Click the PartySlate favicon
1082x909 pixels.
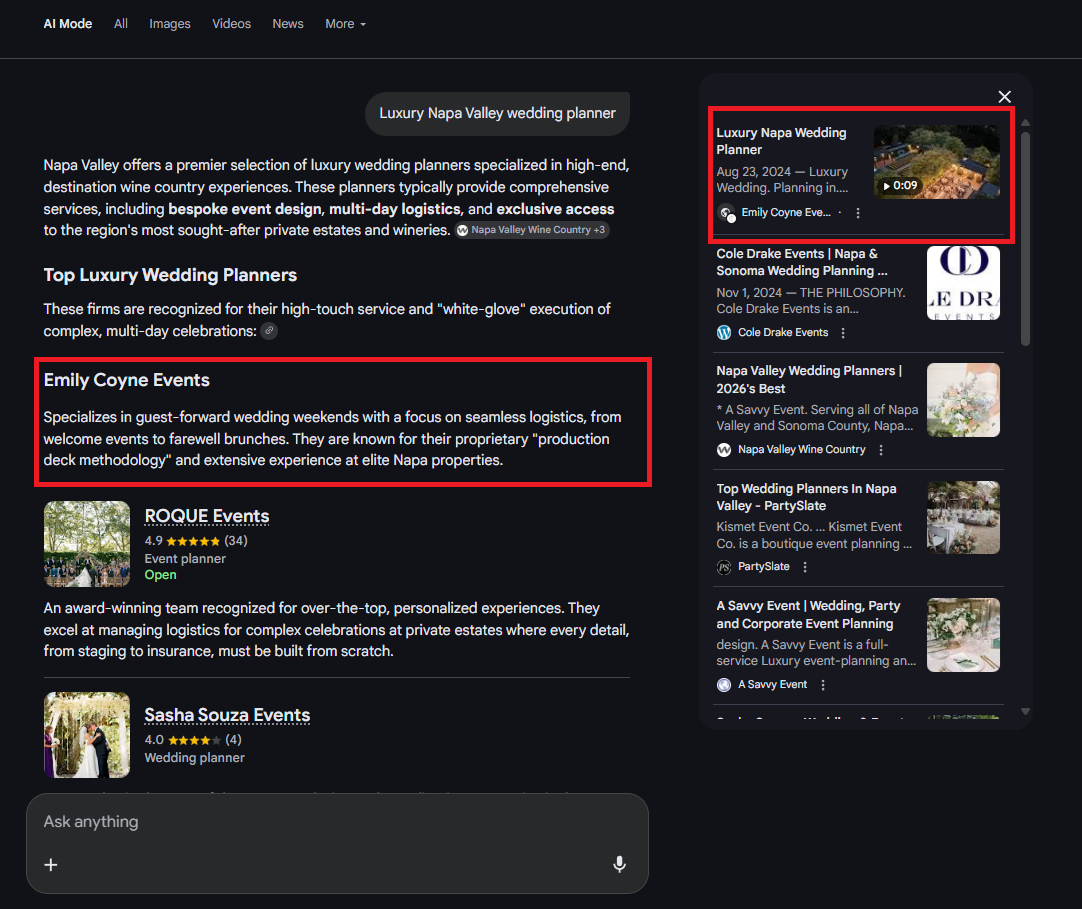tap(724, 567)
